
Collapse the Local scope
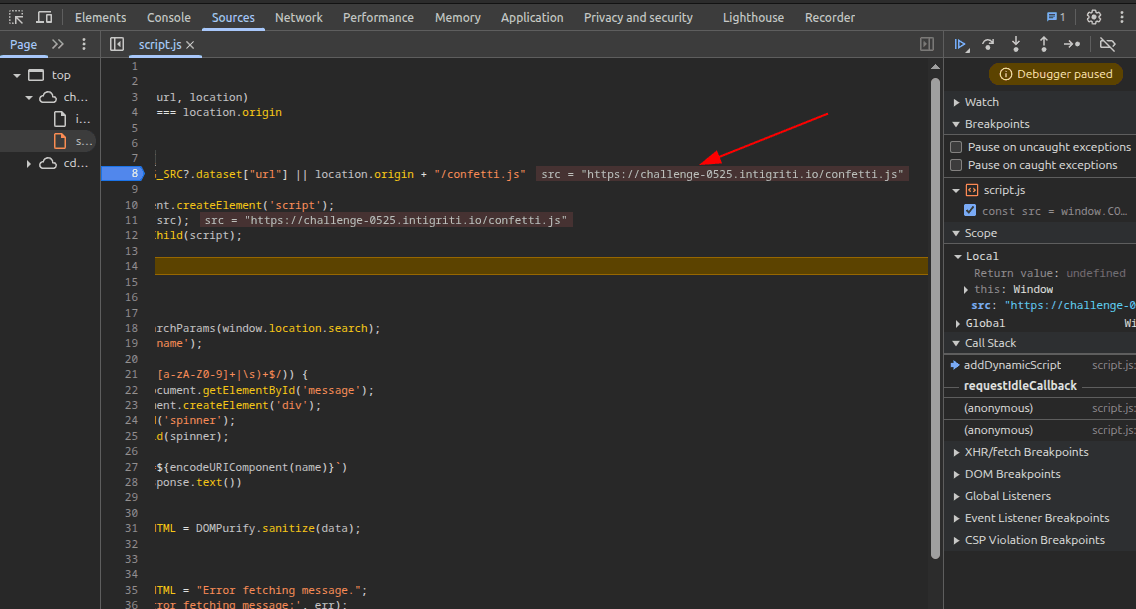point(958,256)
